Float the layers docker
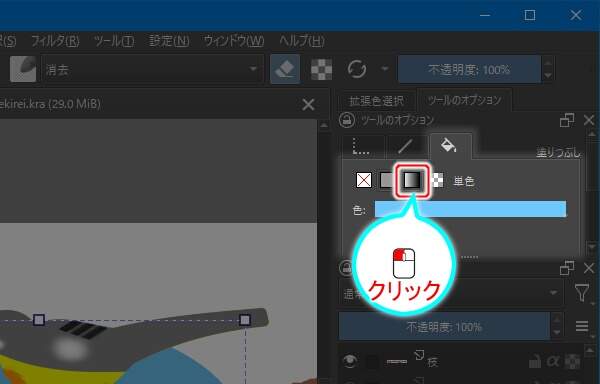Image resolution: width=600 pixels, height=384 pixels. [567, 268]
